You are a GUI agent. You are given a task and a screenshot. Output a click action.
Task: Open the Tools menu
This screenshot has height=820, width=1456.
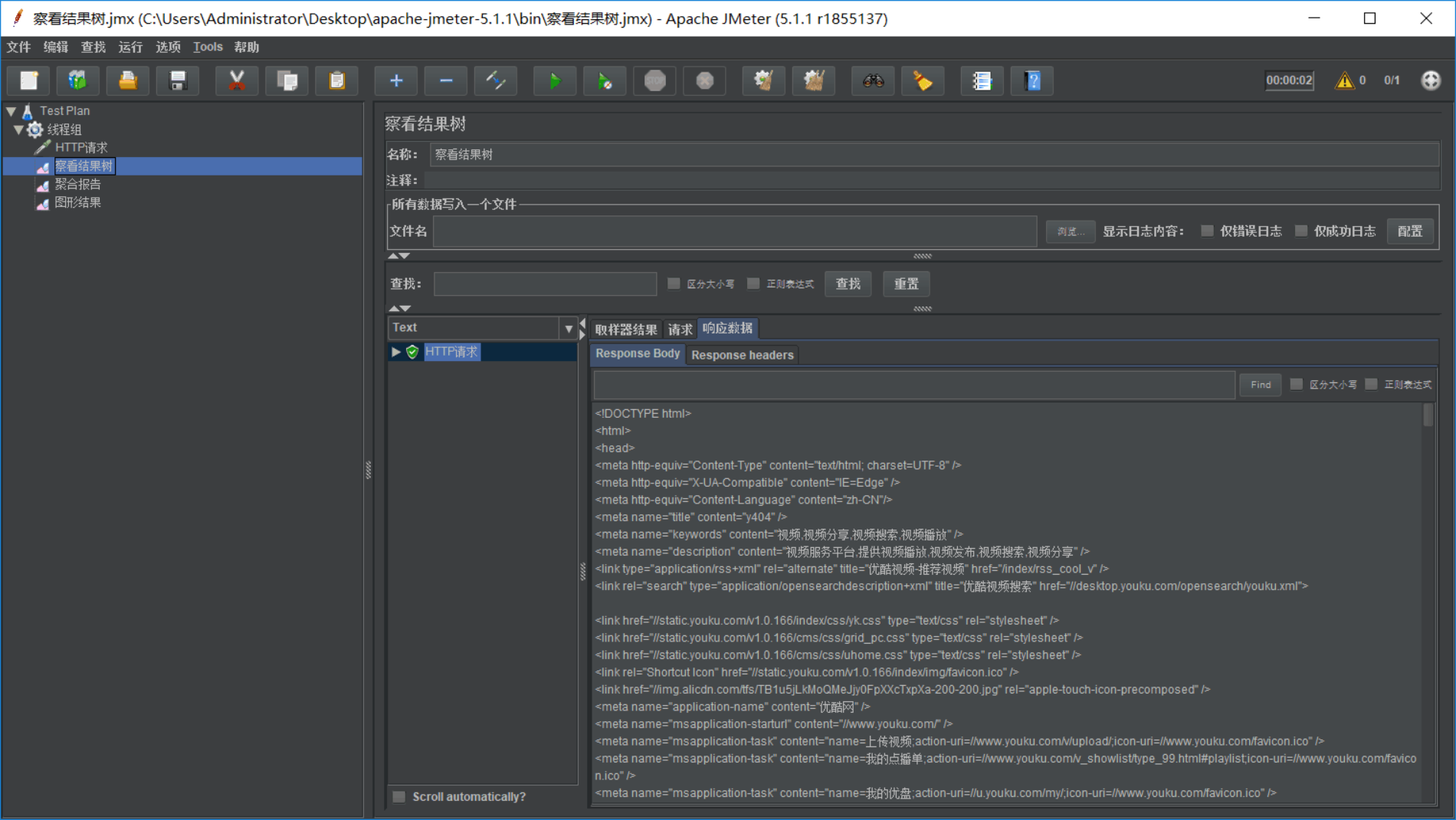[x=208, y=48]
